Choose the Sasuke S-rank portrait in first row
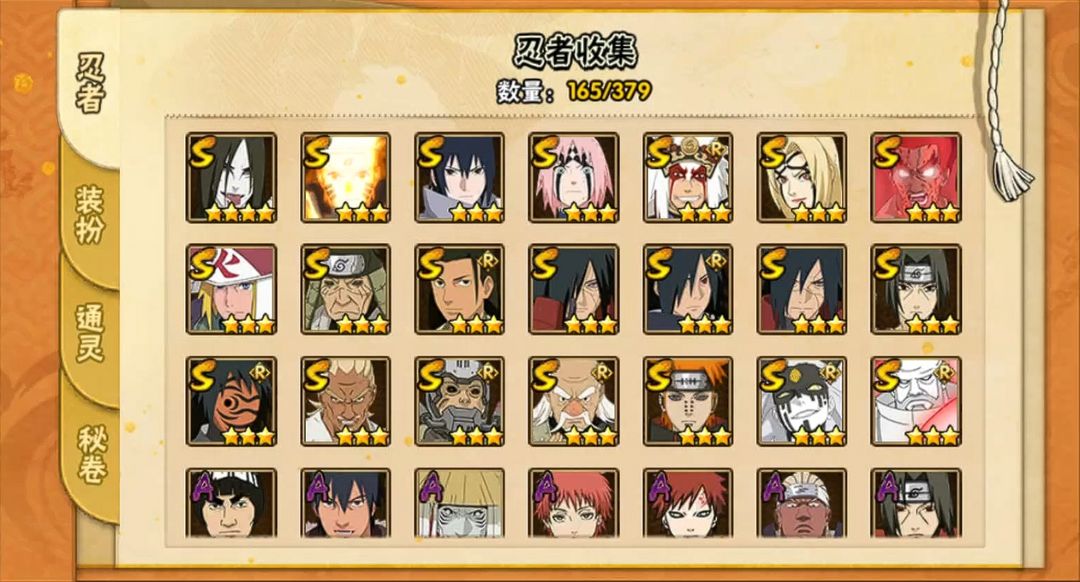Image resolution: width=1080 pixels, height=582 pixels. (x=459, y=178)
